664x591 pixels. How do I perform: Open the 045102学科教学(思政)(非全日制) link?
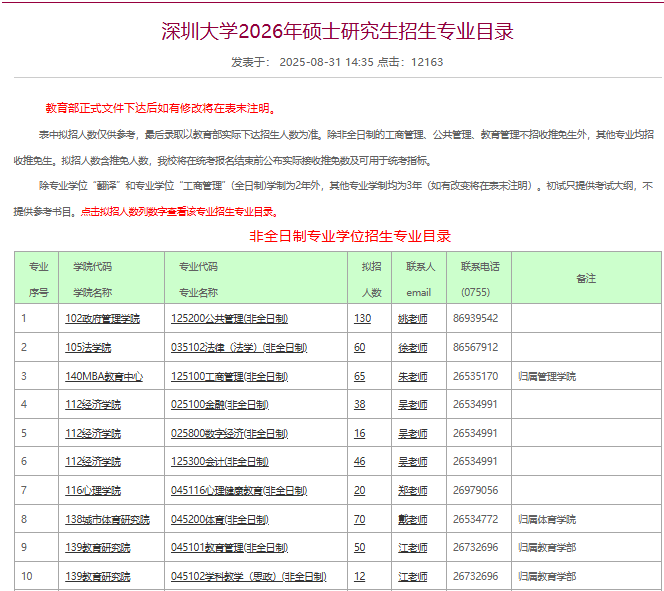tap(249, 576)
